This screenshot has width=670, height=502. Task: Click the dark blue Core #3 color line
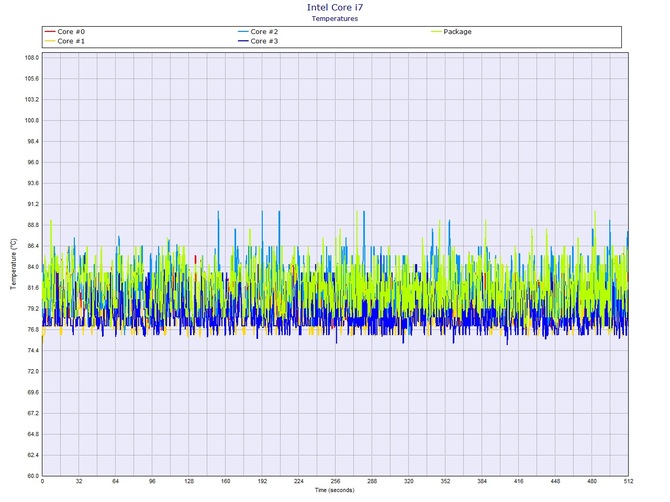coord(243,41)
